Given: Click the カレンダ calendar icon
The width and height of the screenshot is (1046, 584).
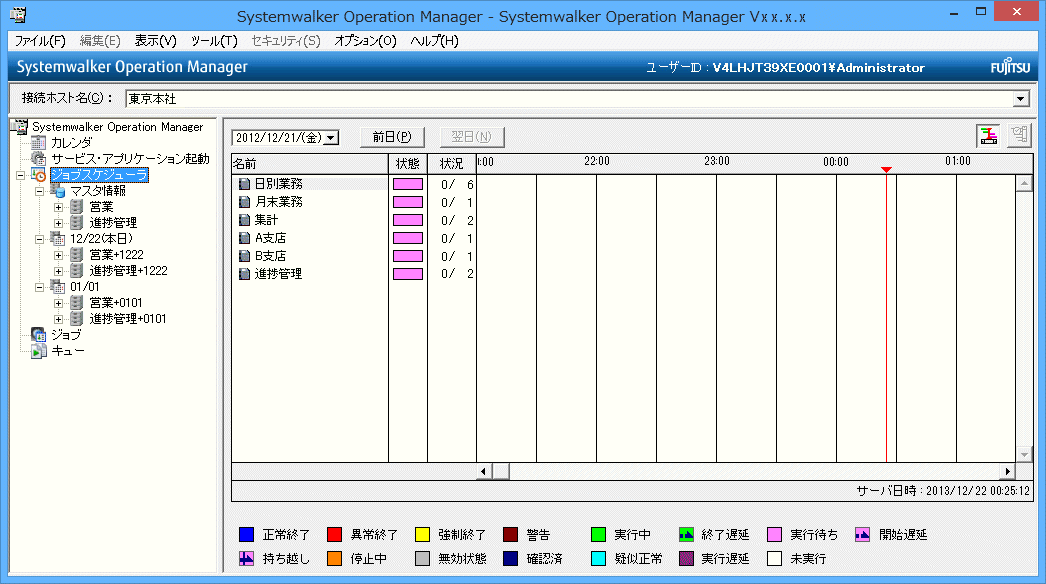Looking at the screenshot, I should click(x=39, y=142).
